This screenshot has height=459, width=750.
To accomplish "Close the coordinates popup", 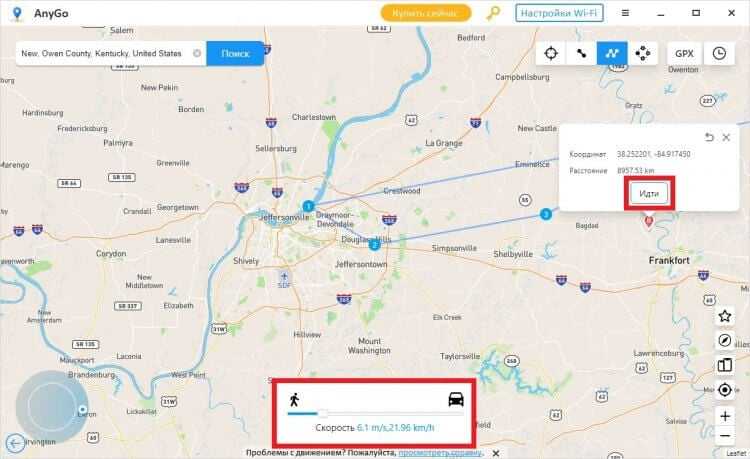I will pos(726,137).
